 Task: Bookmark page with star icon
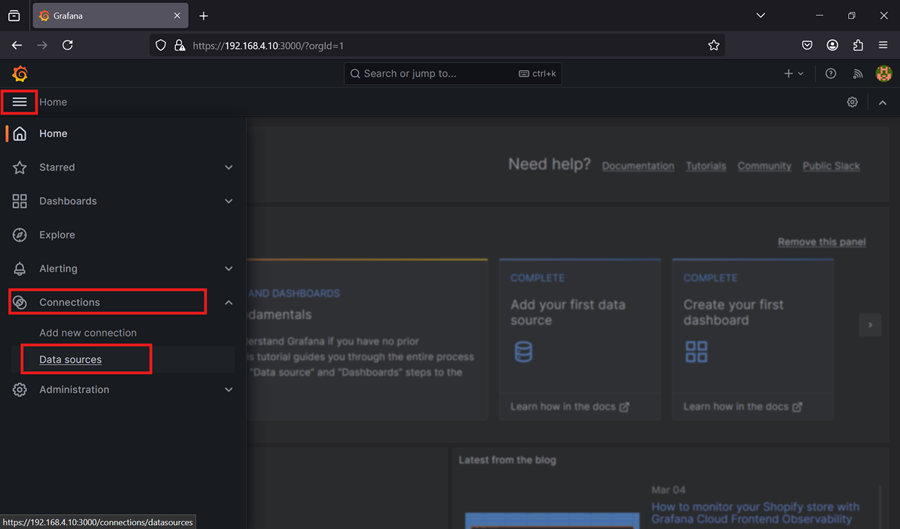pos(713,45)
